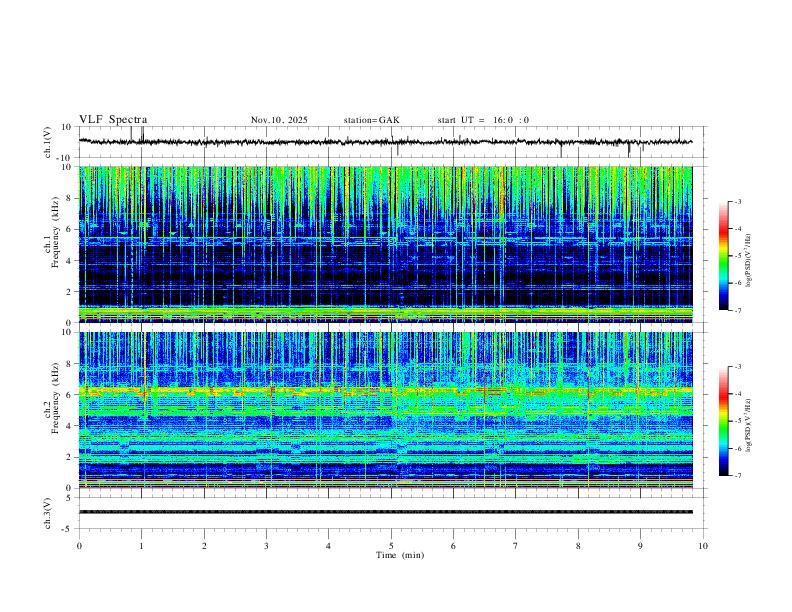Click the time-axis tick label '7'
792x612 pixels.
[516, 546]
